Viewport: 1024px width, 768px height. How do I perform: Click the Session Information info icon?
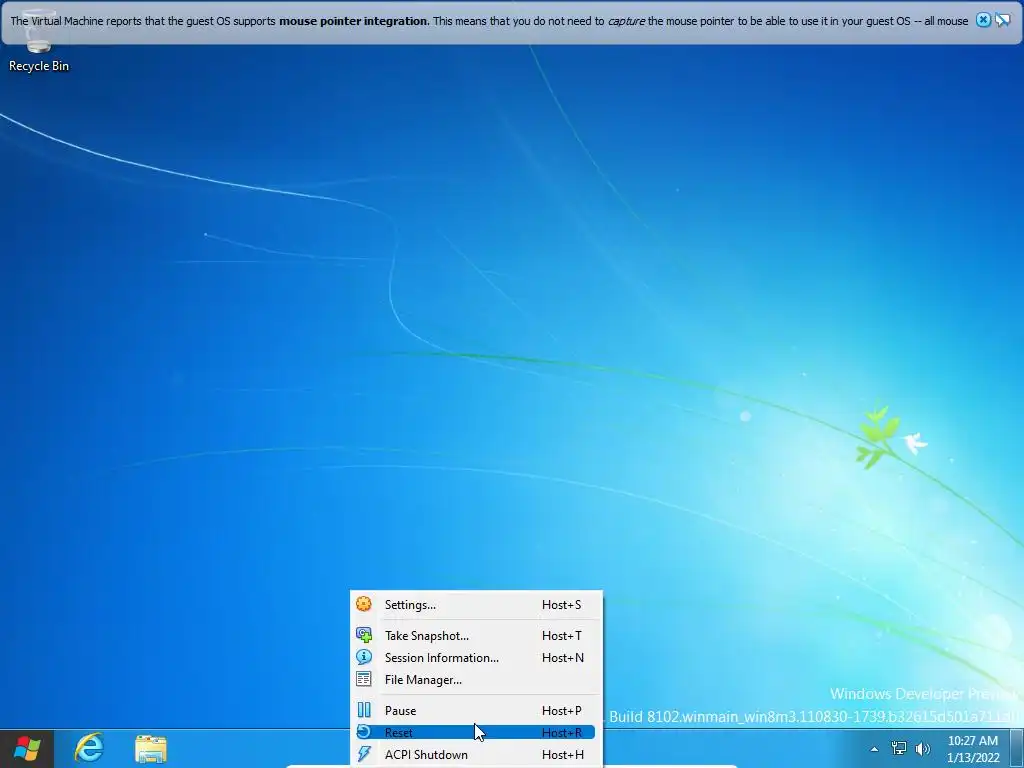(x=364, y=657)
